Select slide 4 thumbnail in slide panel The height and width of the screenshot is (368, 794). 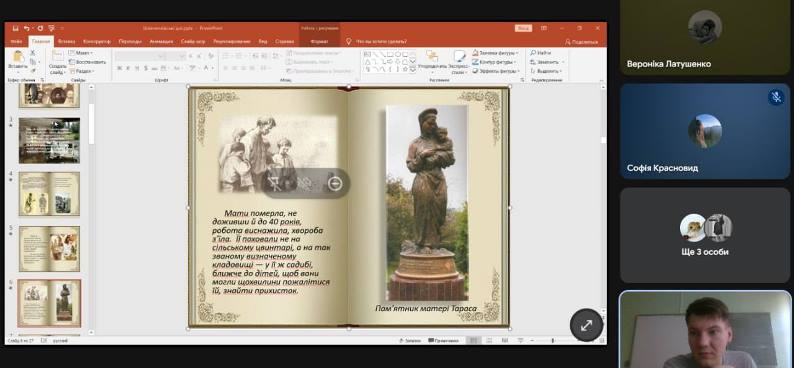tap(50, 194)
